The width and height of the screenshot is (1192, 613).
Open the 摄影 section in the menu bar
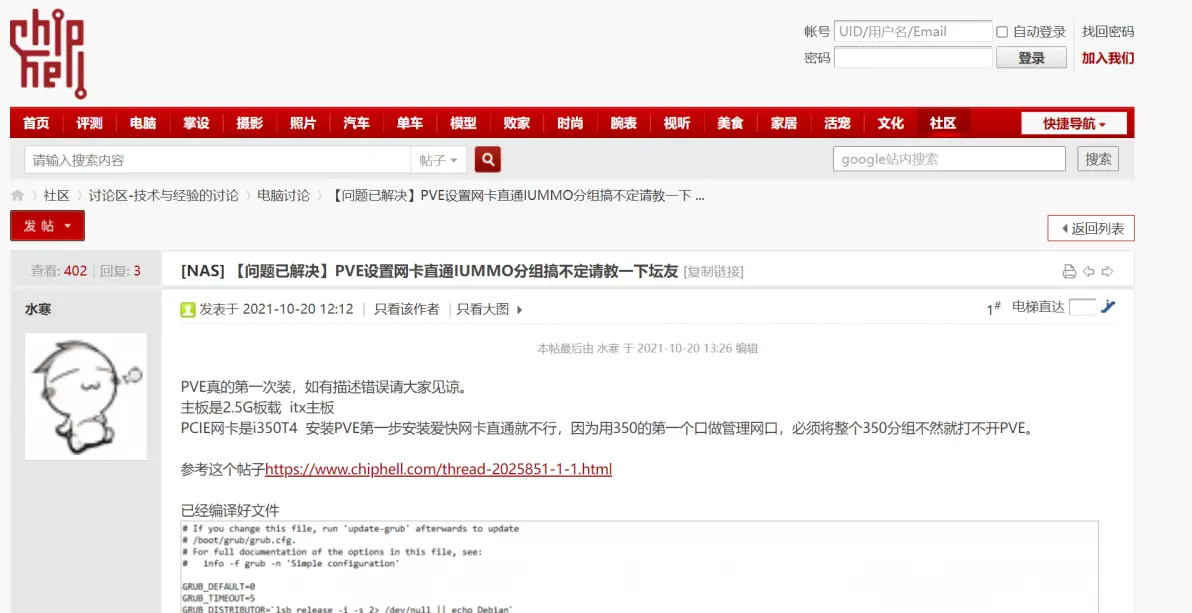tap(249, 122)
